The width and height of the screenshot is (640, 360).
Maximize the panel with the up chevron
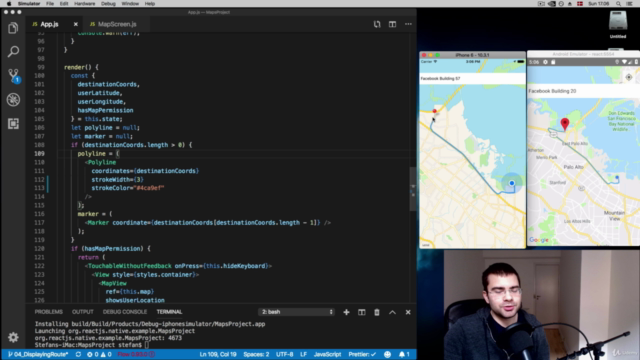[x=392, y=312]
